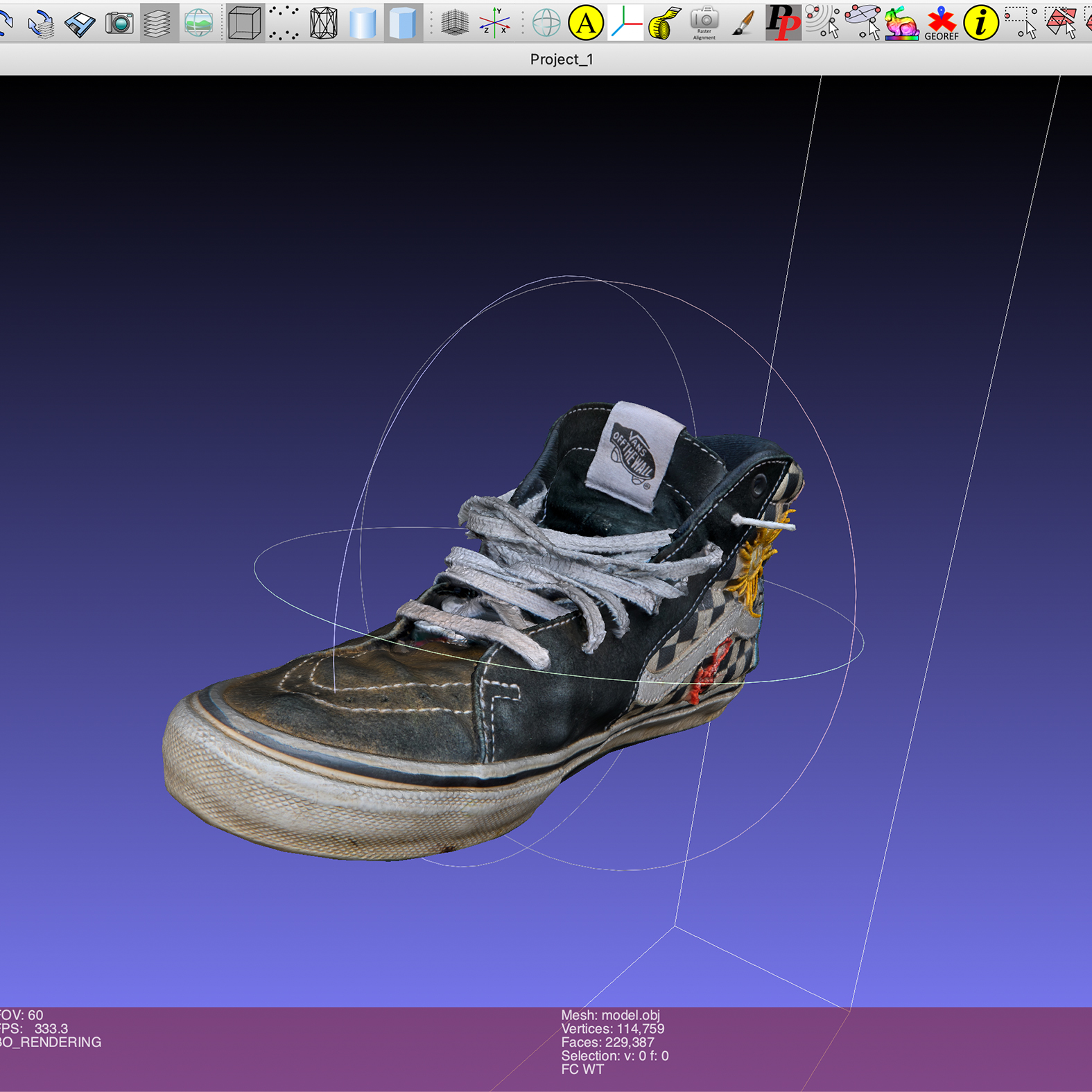Click the yellow info icon
This screenshot has height=1092, width=1092.
tap(980, 23)
